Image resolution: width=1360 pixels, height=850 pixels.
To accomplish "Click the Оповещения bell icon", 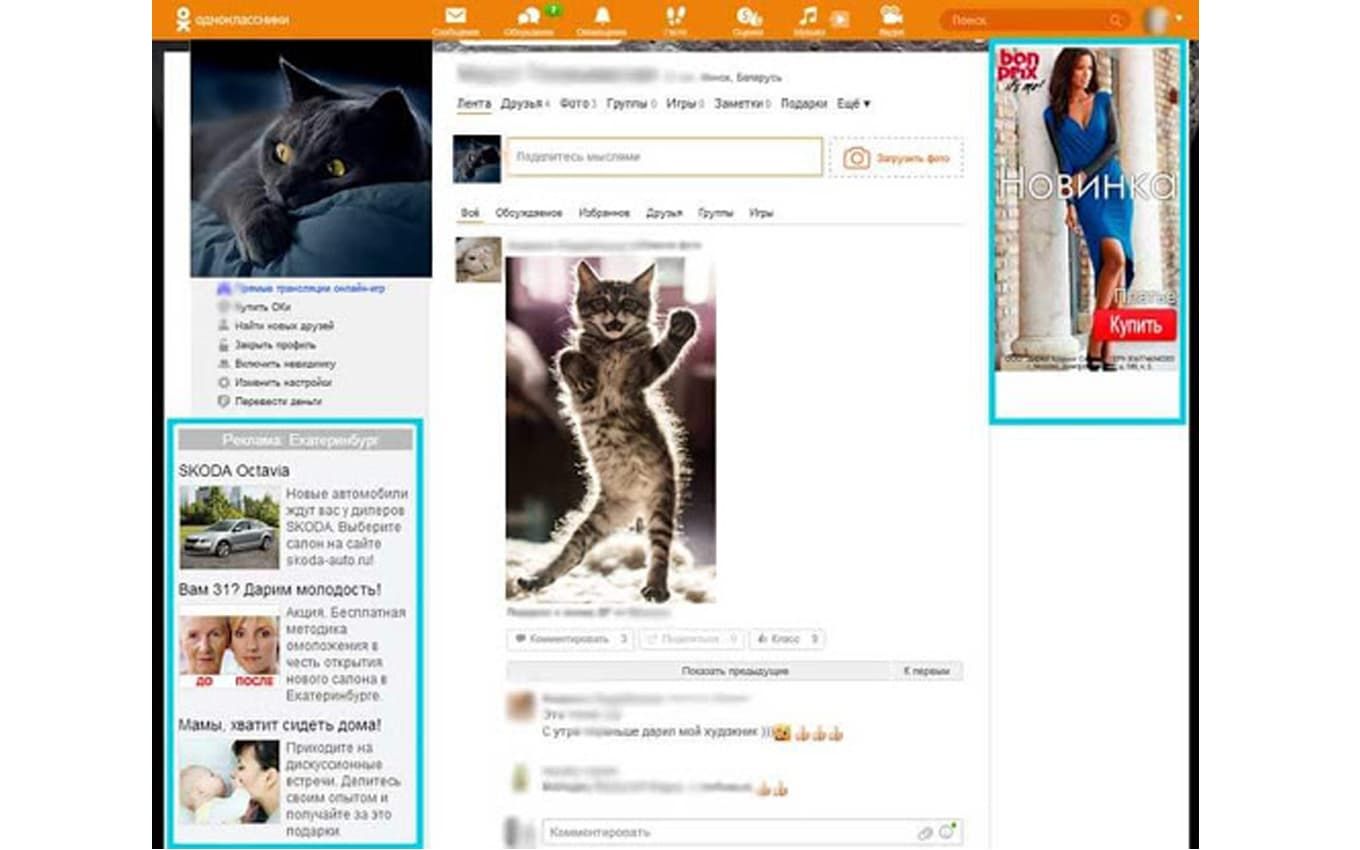I will (602, 17).
